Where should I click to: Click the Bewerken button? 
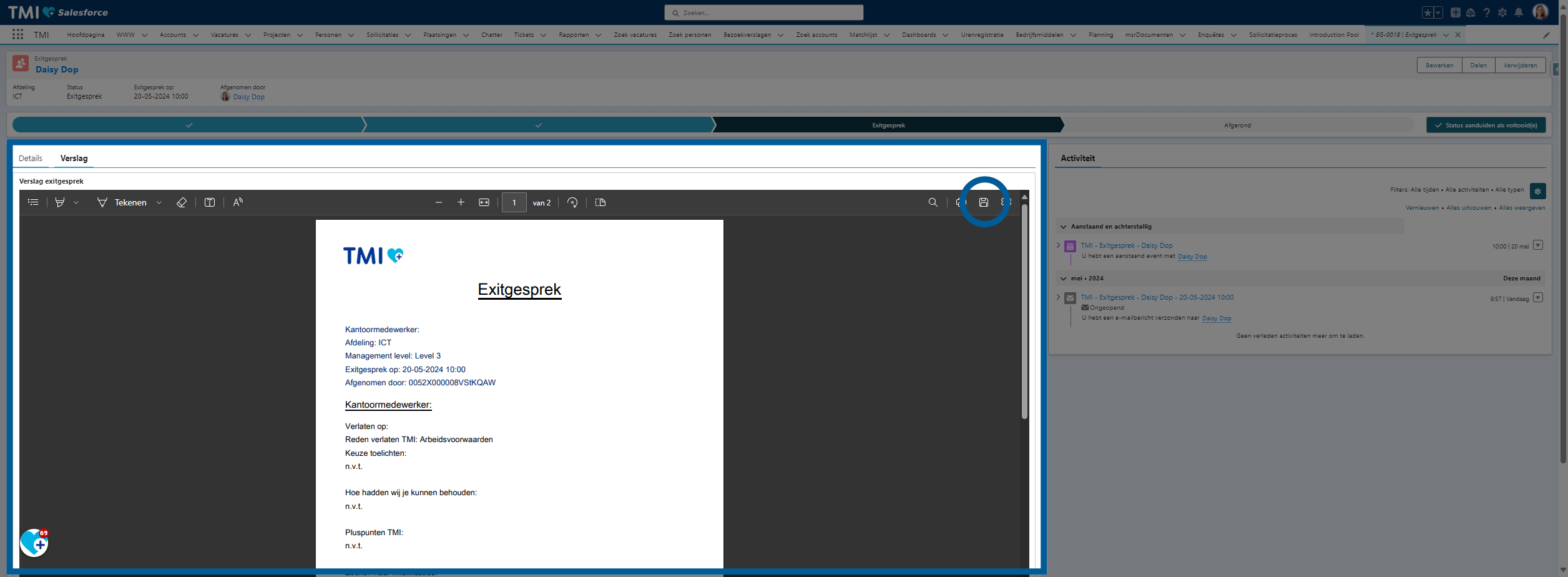[x=1439, y=66]
